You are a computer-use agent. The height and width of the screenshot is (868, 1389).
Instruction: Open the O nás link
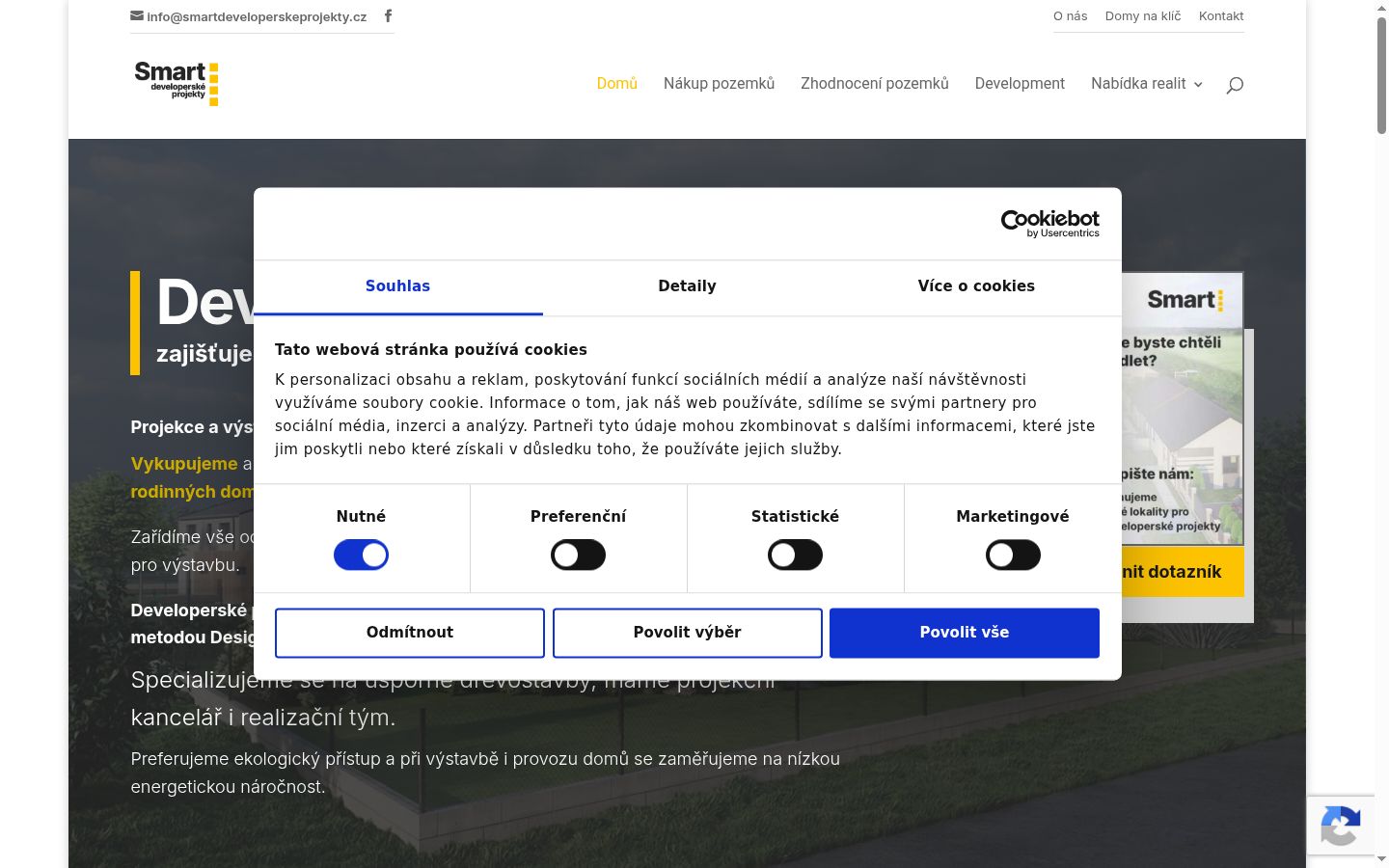point(1071,16)
